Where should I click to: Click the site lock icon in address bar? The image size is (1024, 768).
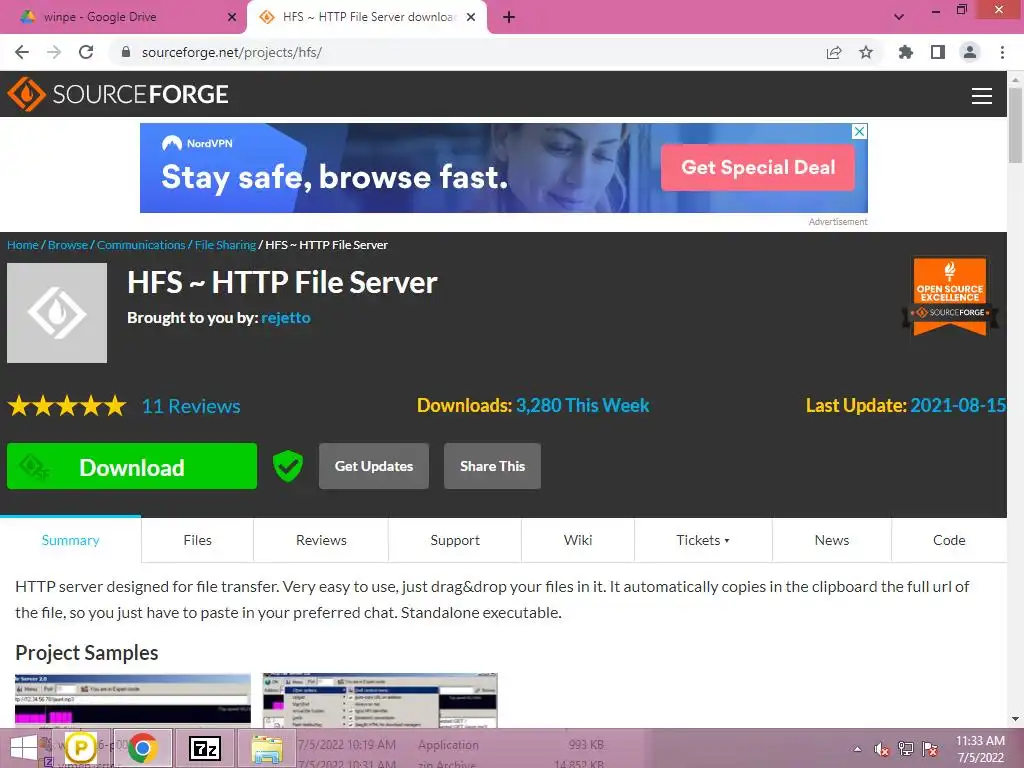[x=126, y=52]
